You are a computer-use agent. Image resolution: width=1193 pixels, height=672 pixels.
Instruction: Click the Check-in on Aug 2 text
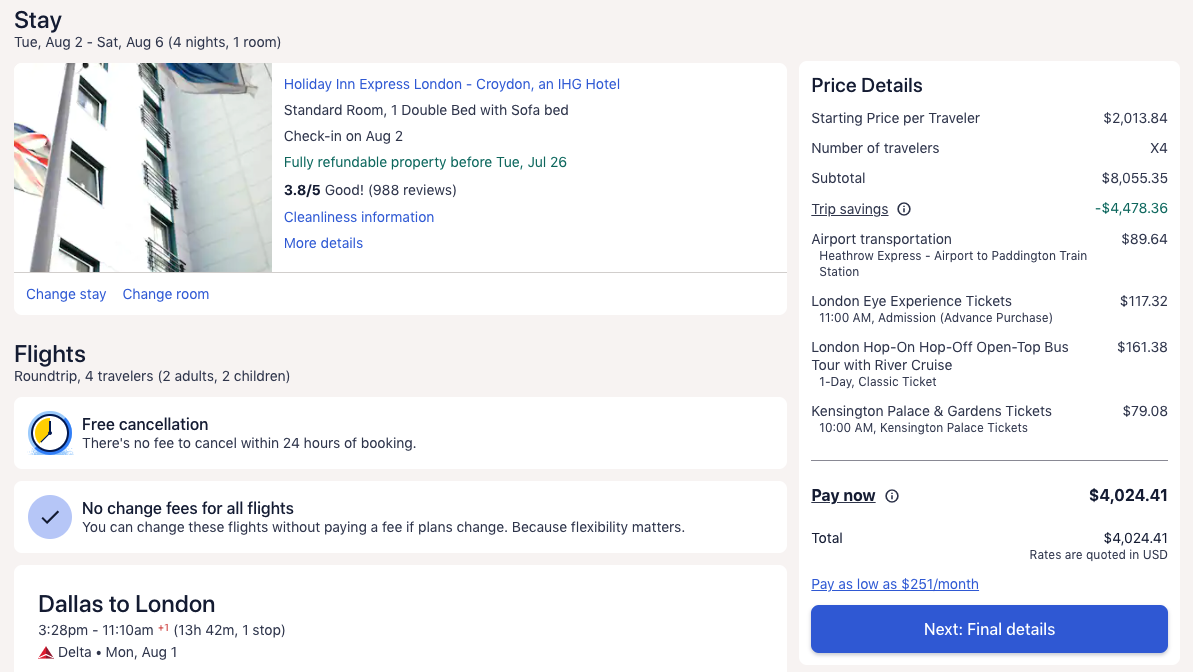click(x=343, y=137)
